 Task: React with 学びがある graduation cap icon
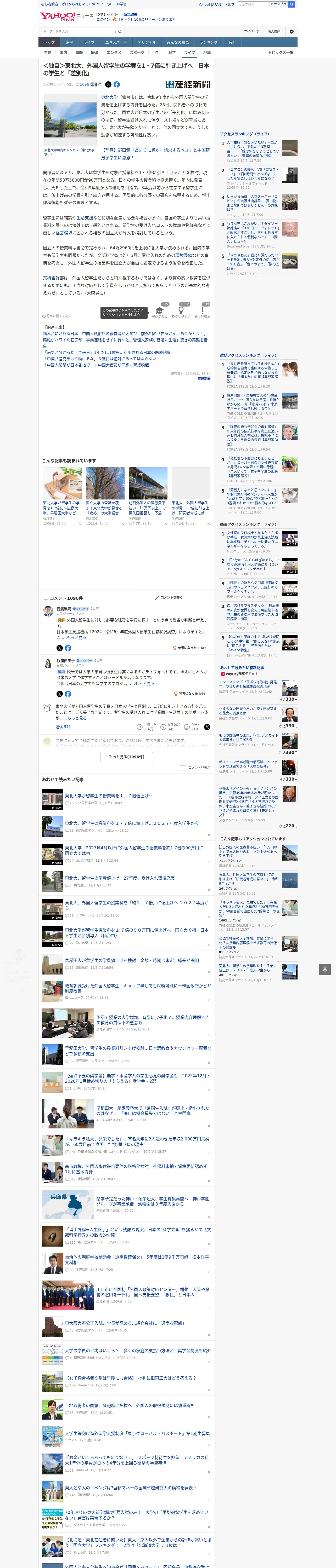pyautogui.click(x=160, y=311)
